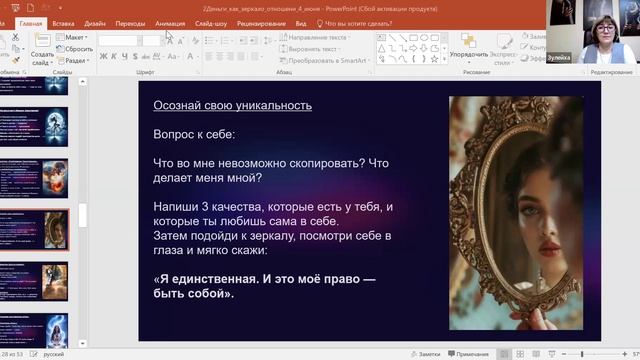640x360 pixels.
Task: Toggle strikethrough (abc) formatting
Action: click(x=146, y=56)
